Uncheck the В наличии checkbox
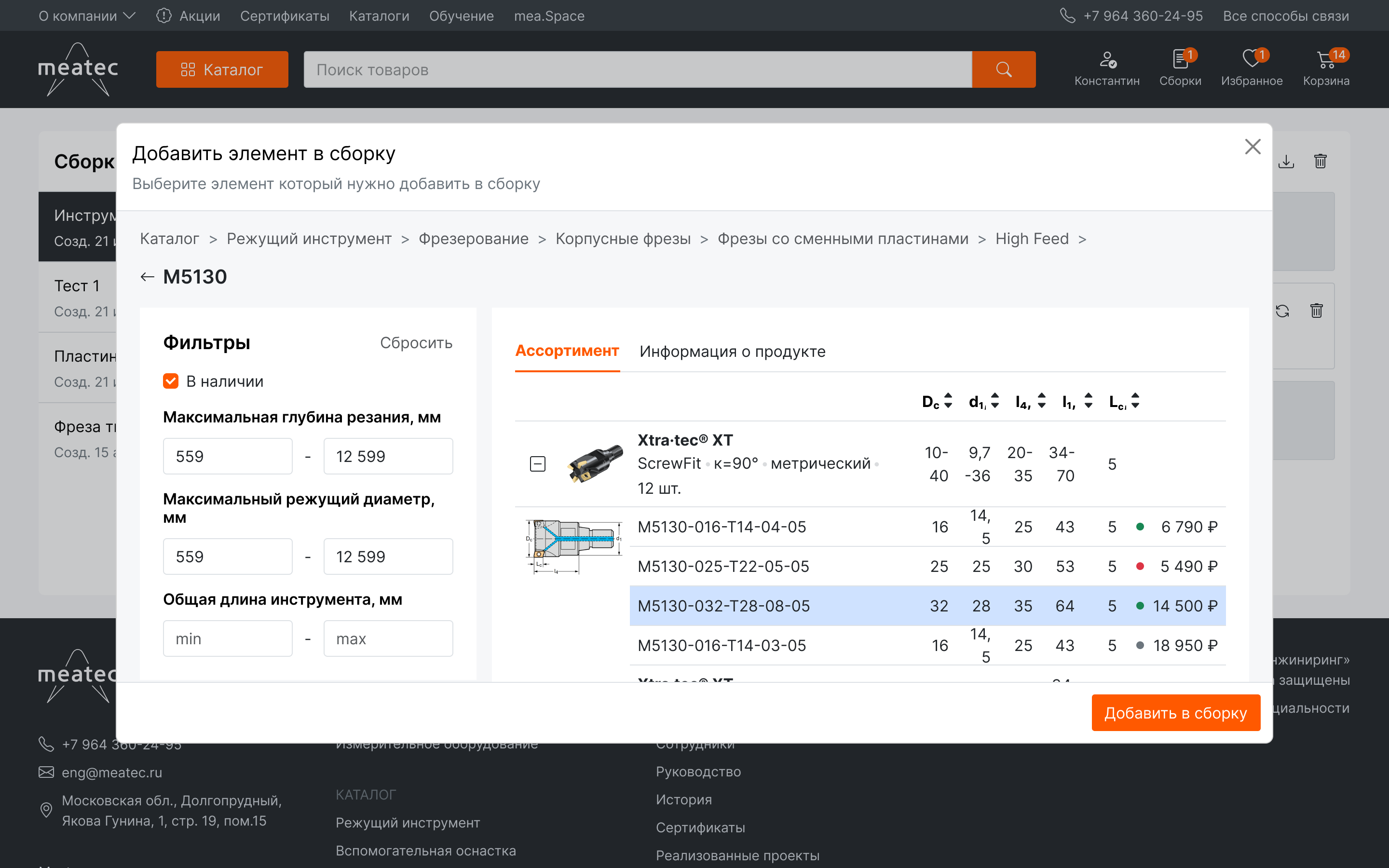This screenshot has height=868, width=1389. point(171,381)
